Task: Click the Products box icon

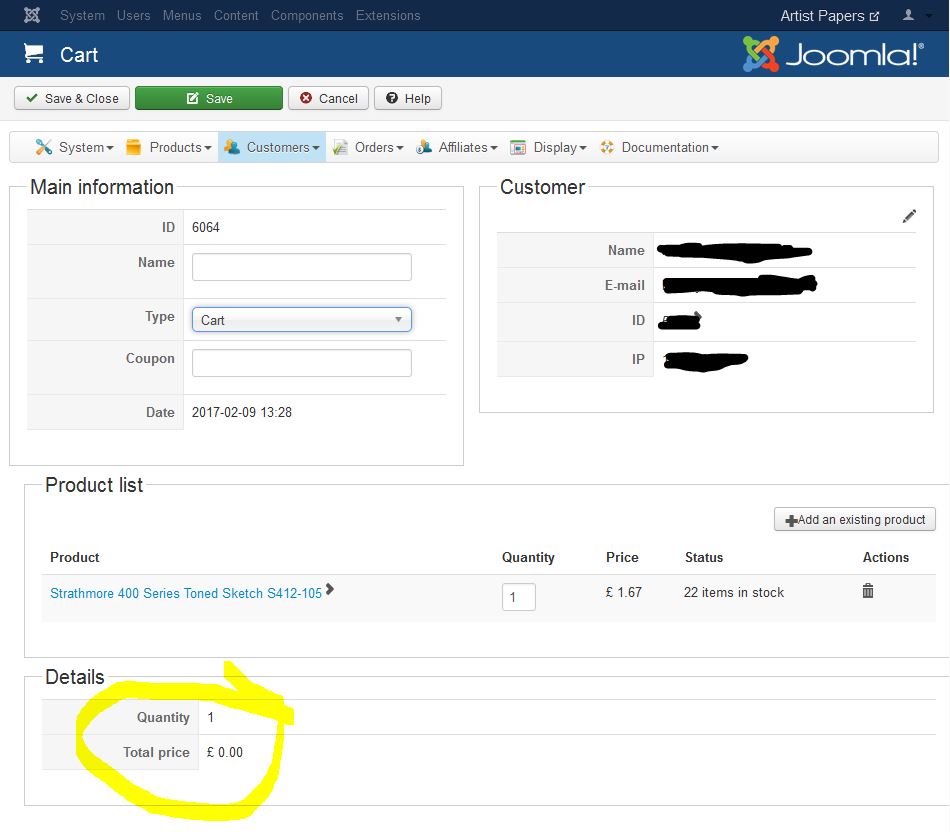Action: [x=133, y=147]
